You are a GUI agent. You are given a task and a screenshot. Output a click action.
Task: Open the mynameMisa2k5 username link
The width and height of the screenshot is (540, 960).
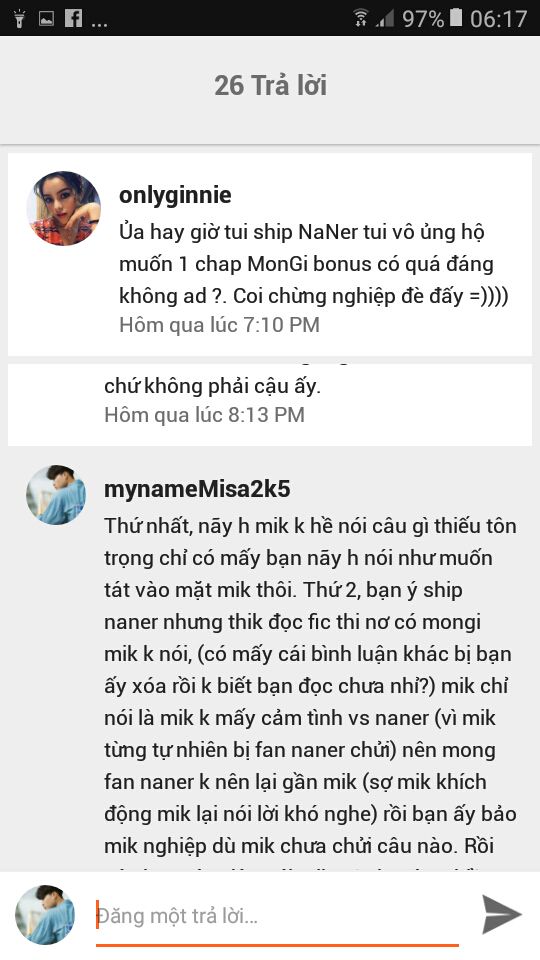pos(197,489)
